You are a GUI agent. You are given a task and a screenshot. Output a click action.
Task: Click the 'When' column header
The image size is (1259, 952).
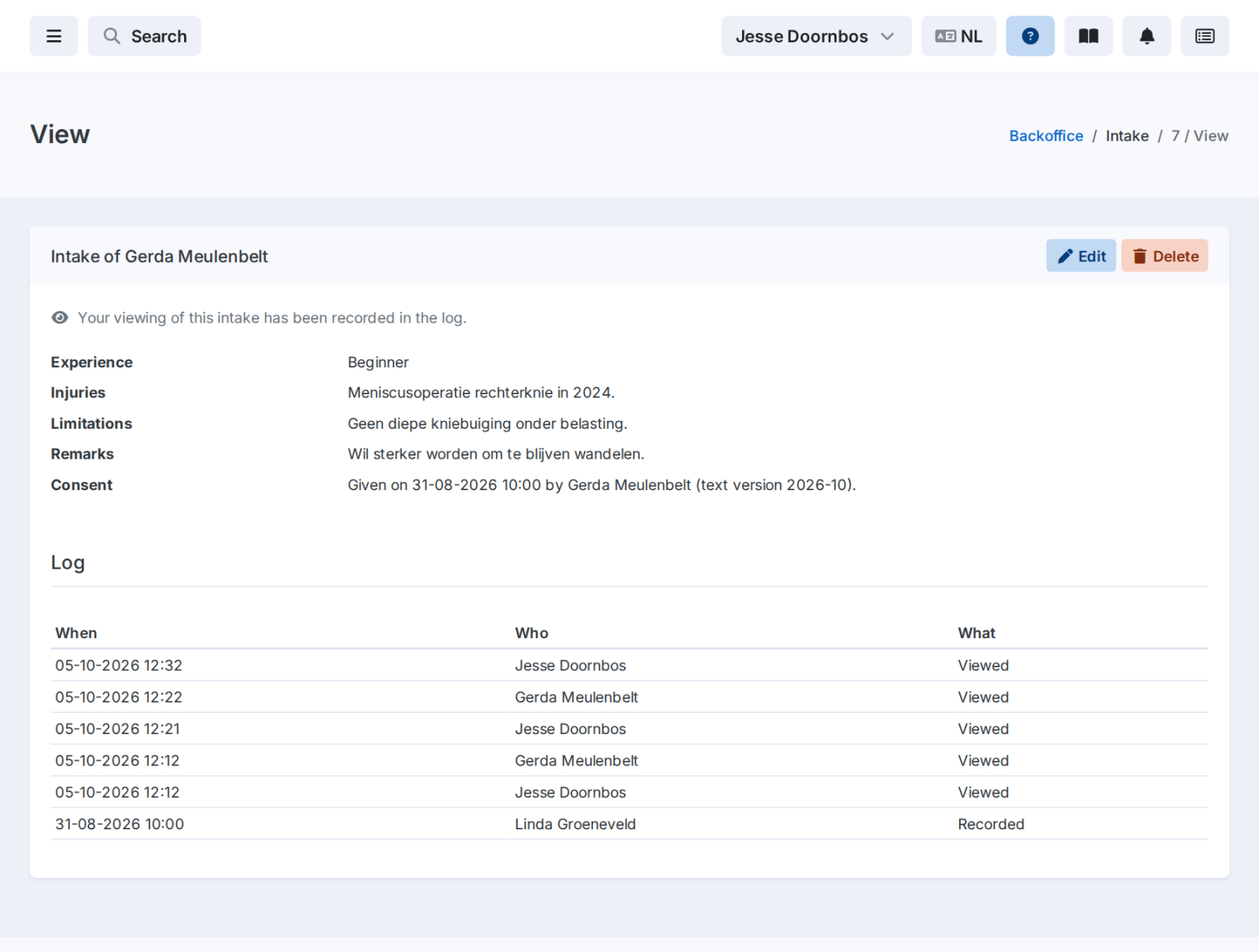click(x=76, y=633)
